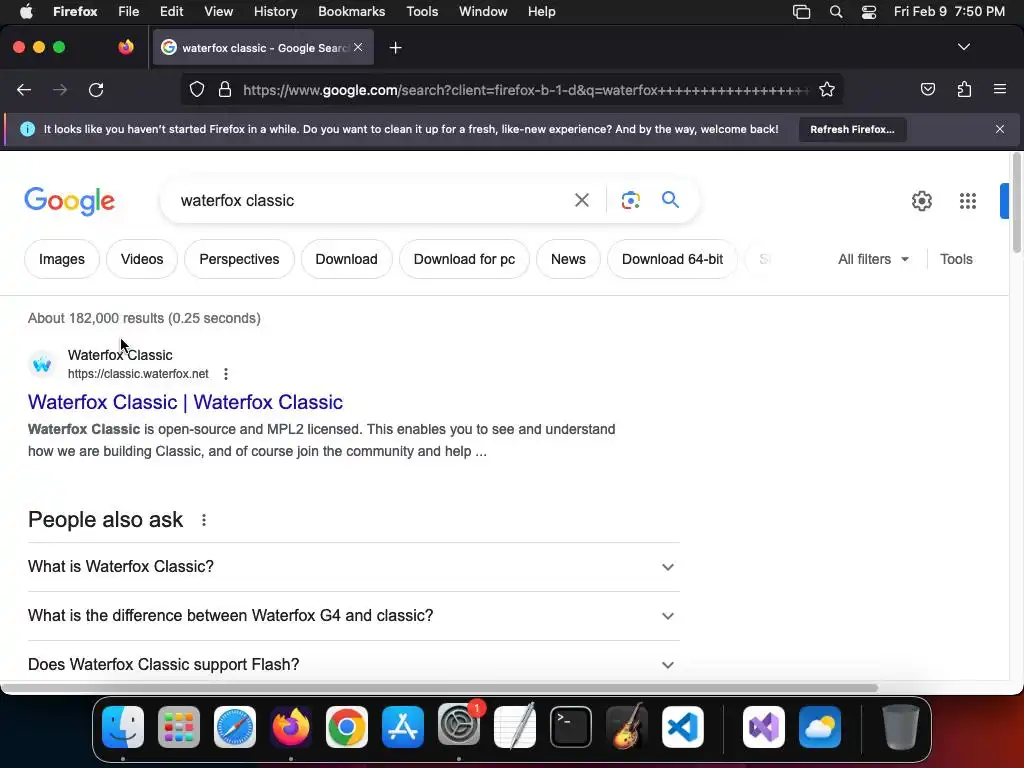Open the All filters dropdown
This screenshot has height=768, width=1024.
873,259
